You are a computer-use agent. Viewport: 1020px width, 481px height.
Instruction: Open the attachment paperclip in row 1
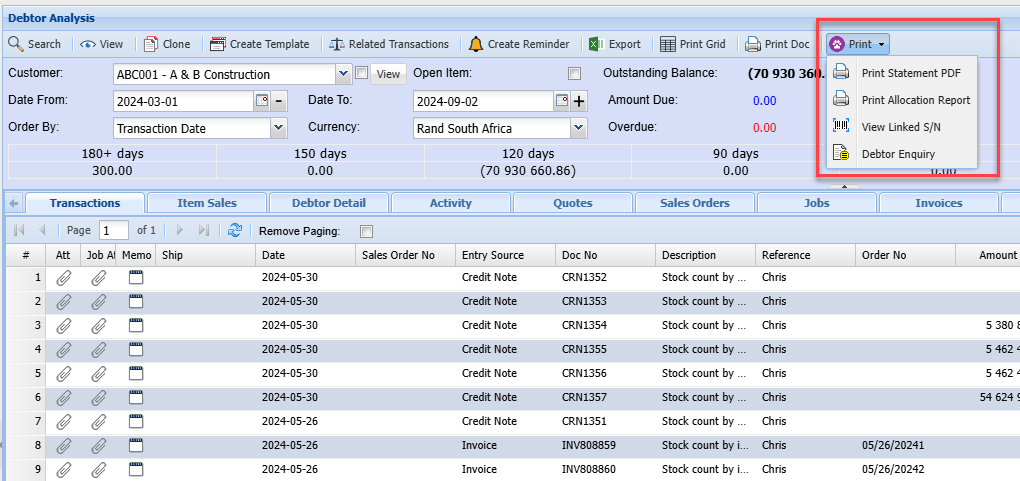click(x=64, y=277)
